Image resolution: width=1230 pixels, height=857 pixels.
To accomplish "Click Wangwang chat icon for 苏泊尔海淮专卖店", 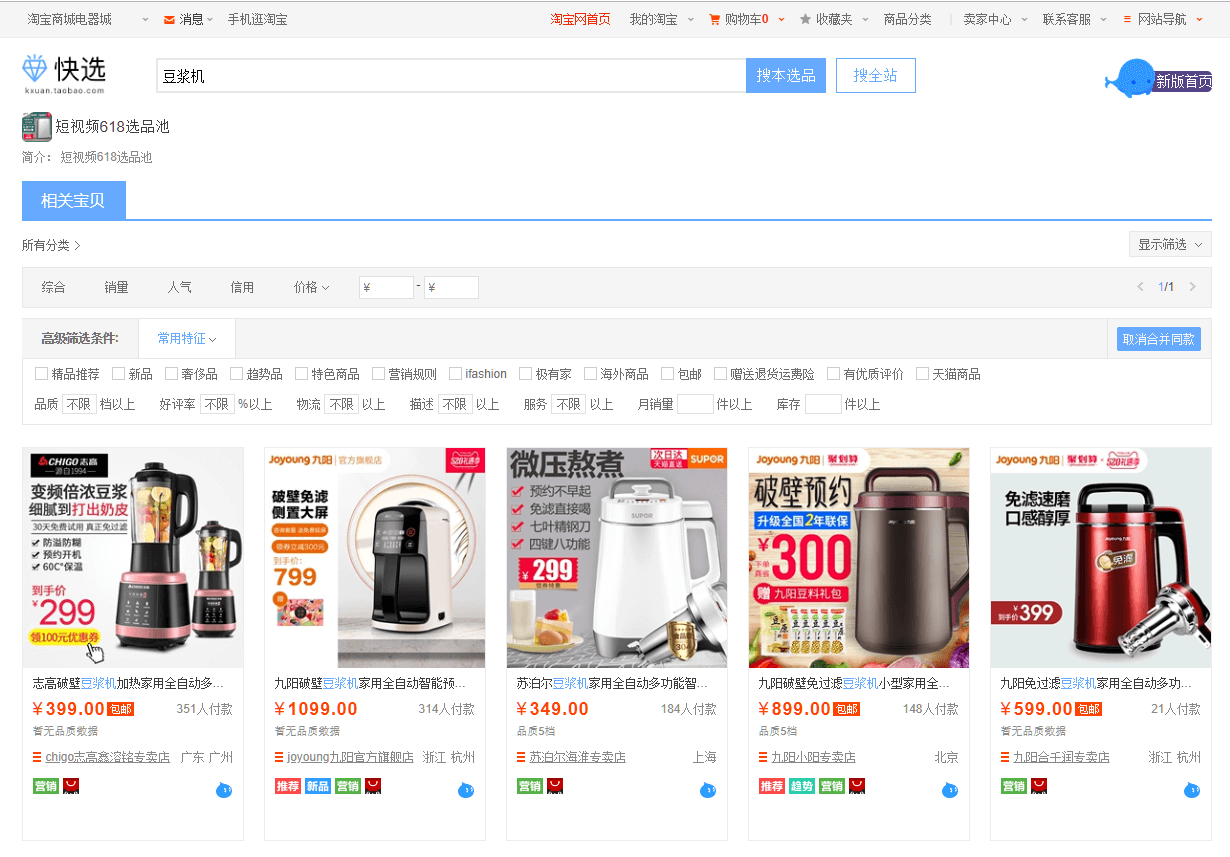I will (708, 791).
